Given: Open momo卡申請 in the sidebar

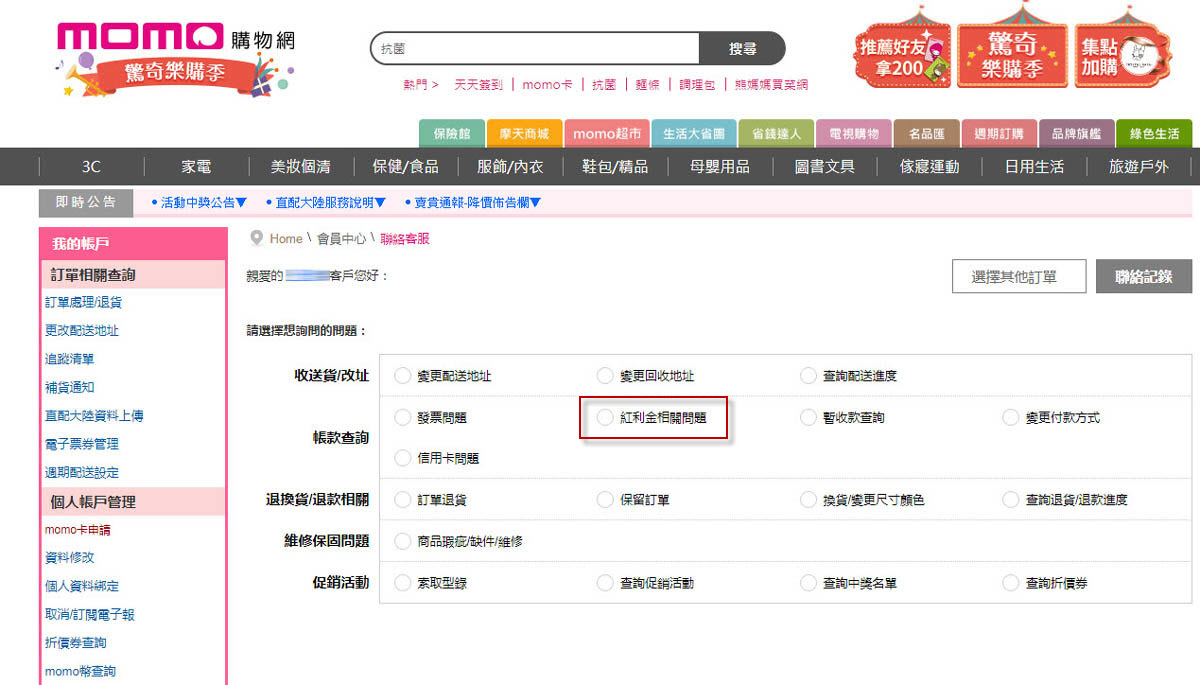Looking at the screenshot, I should click(x=78, y=530).
